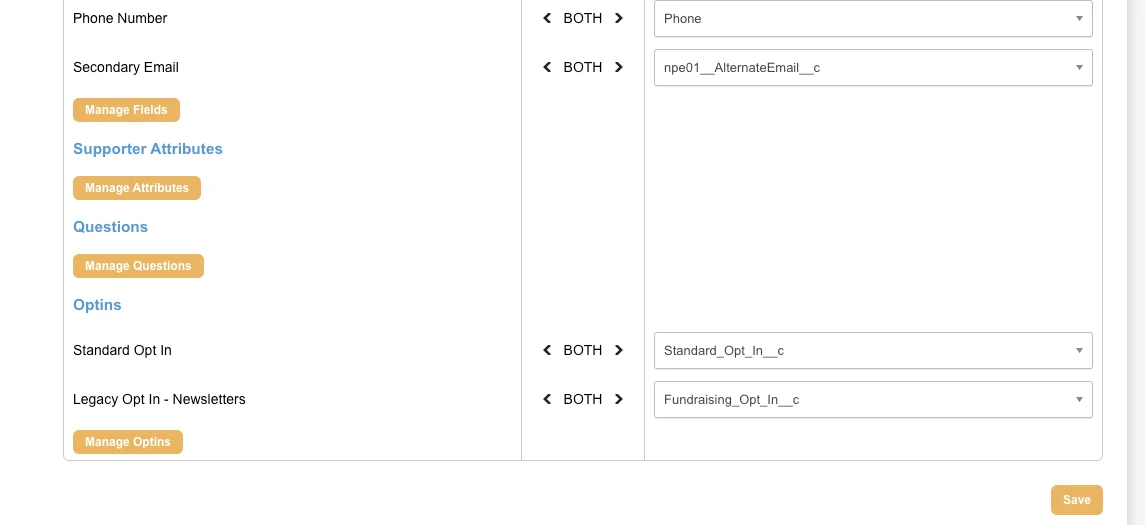Open the Standard_Opt_In__c dropdown
The width and height of the screenshot is (1145, 525).
[872, 350]
